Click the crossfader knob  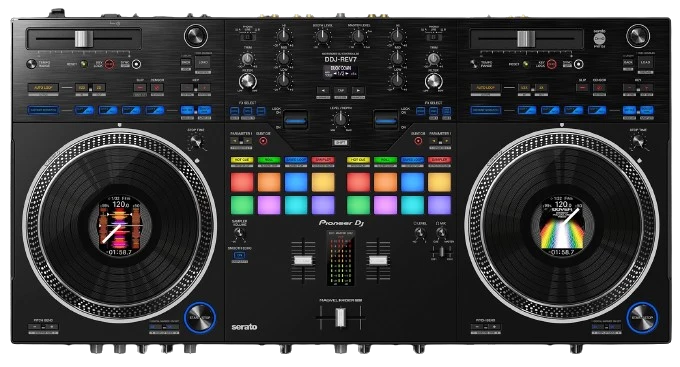click(x=340, y=318)
